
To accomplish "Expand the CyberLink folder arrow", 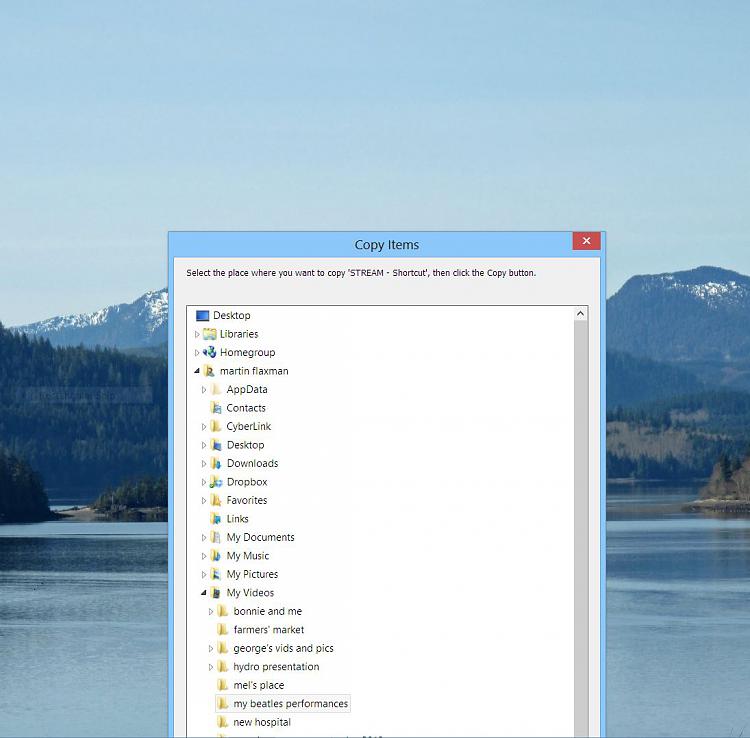I will point(204,427).
